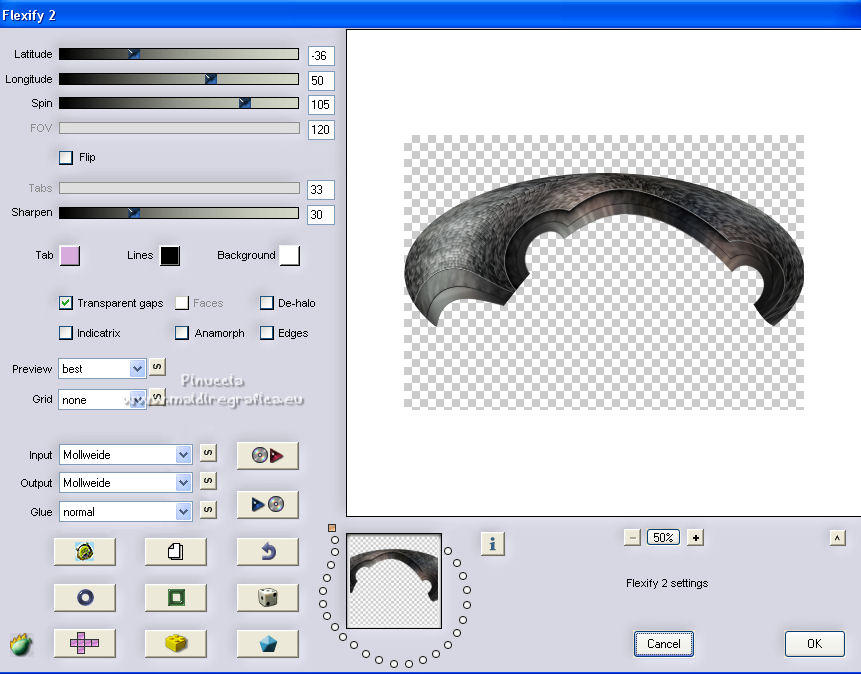
Task: Click the Latitude slider track
Action: click(x=179, y=54)
